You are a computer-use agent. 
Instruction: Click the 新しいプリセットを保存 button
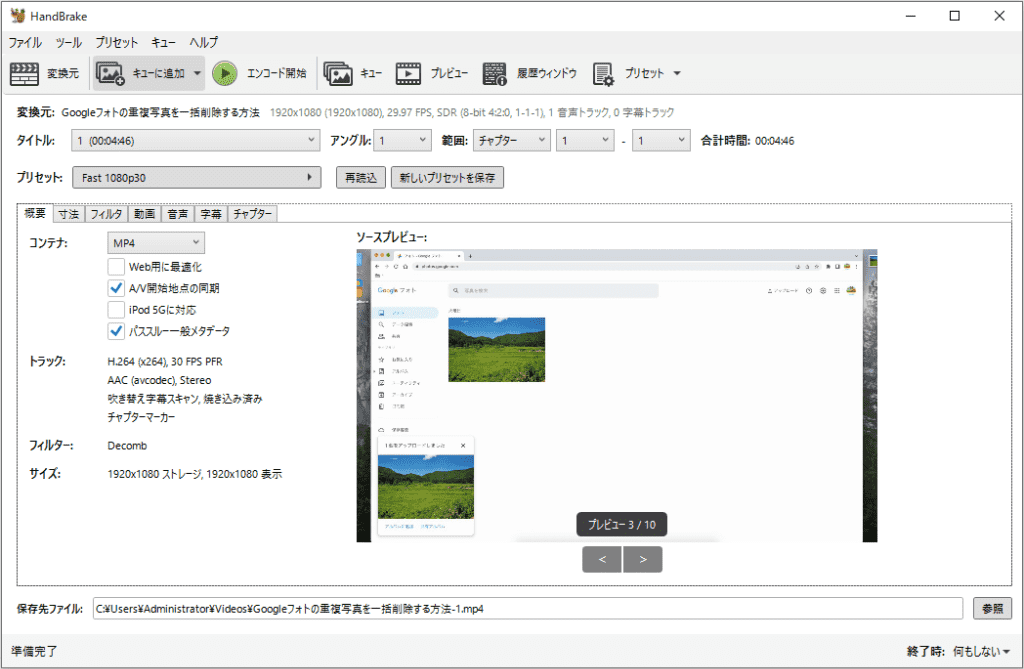click(447, 178)
